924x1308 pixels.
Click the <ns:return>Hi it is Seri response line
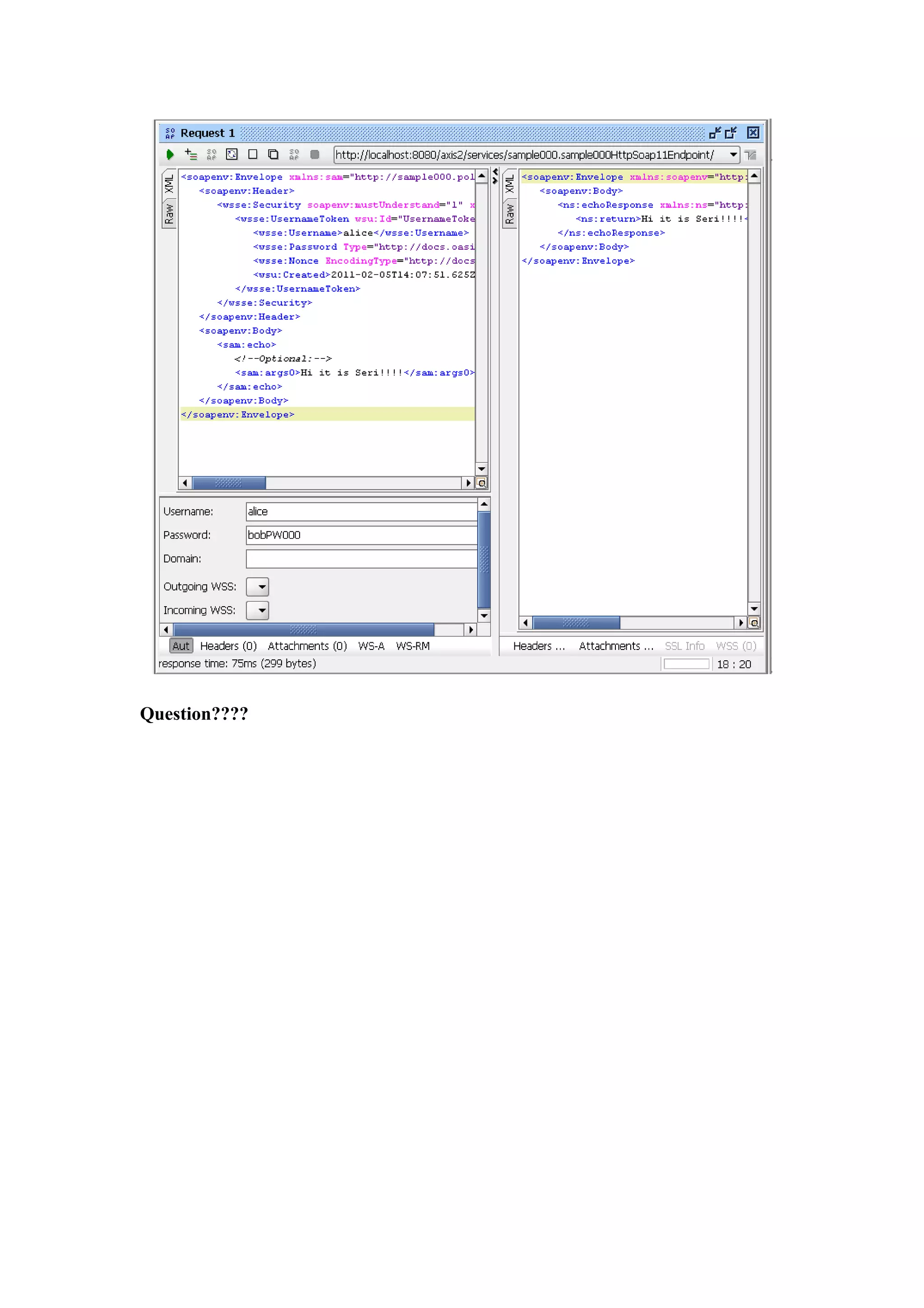coord(661,219)
